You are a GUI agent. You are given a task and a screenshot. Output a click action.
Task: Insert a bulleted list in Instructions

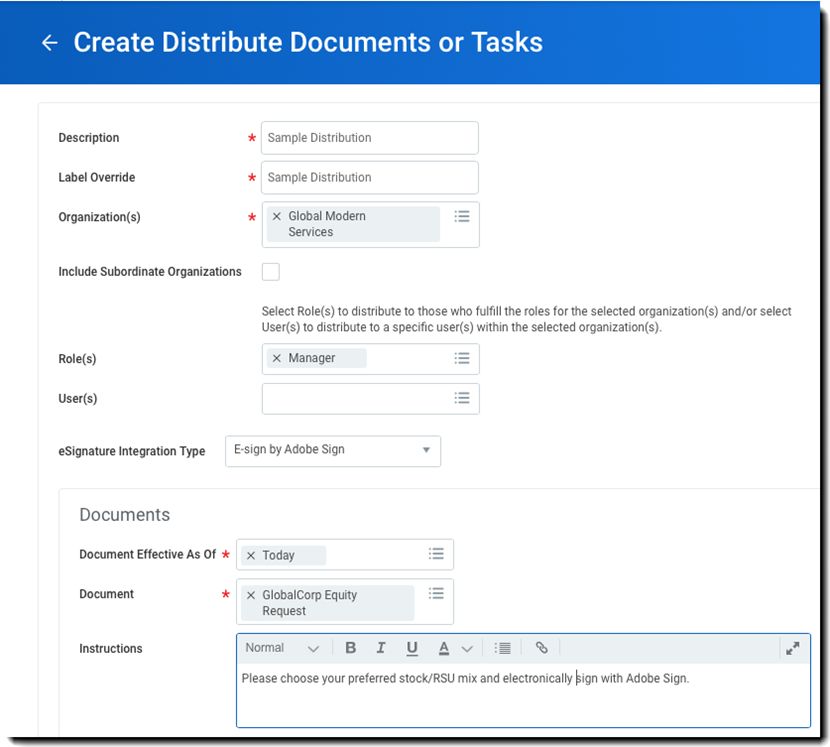pyautogui.click(x=503, y=648)
